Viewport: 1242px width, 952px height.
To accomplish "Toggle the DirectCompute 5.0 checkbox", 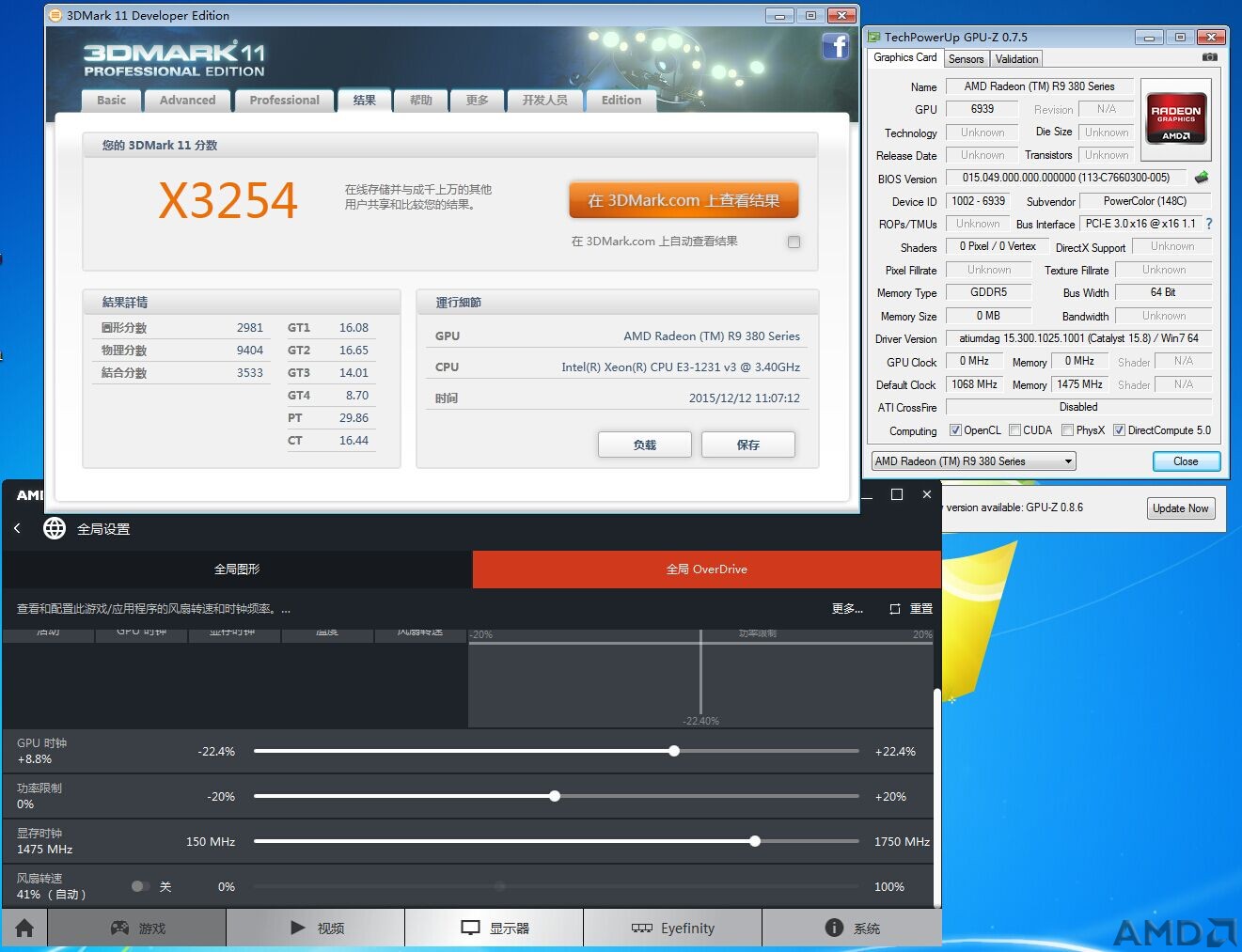I will tap(1119, 430).
